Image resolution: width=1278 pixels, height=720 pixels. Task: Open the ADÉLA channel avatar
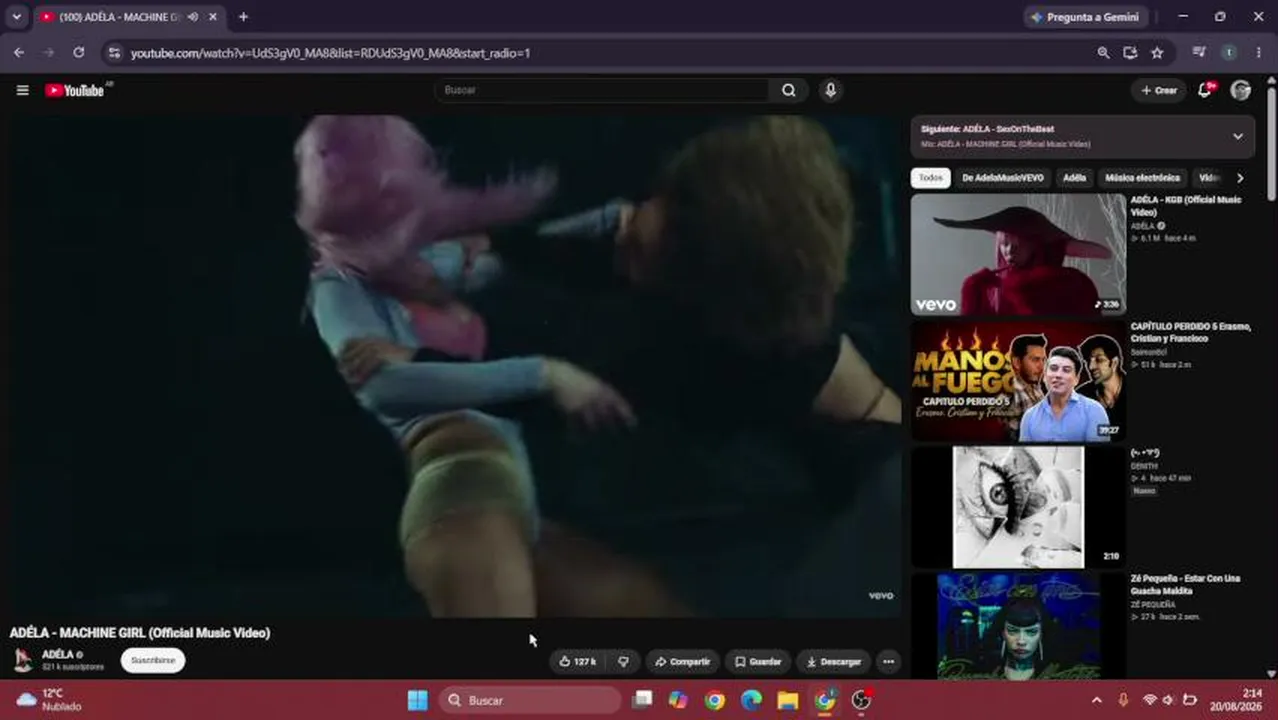tap(22, 660)
